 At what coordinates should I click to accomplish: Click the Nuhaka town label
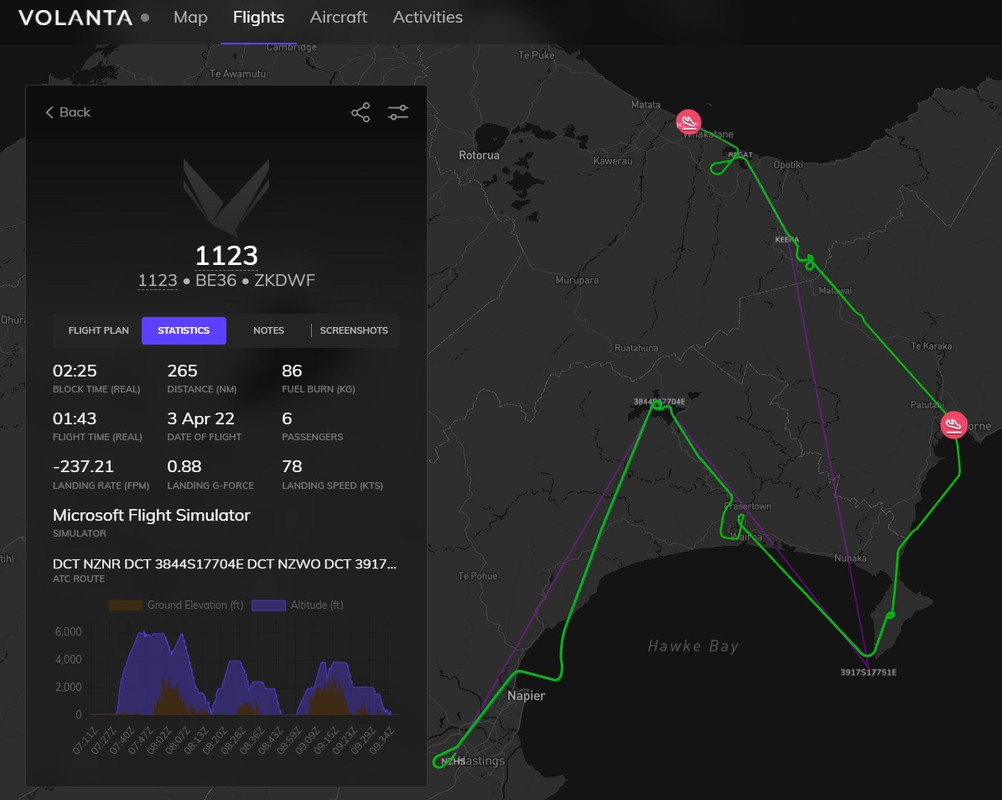[851, 558]
